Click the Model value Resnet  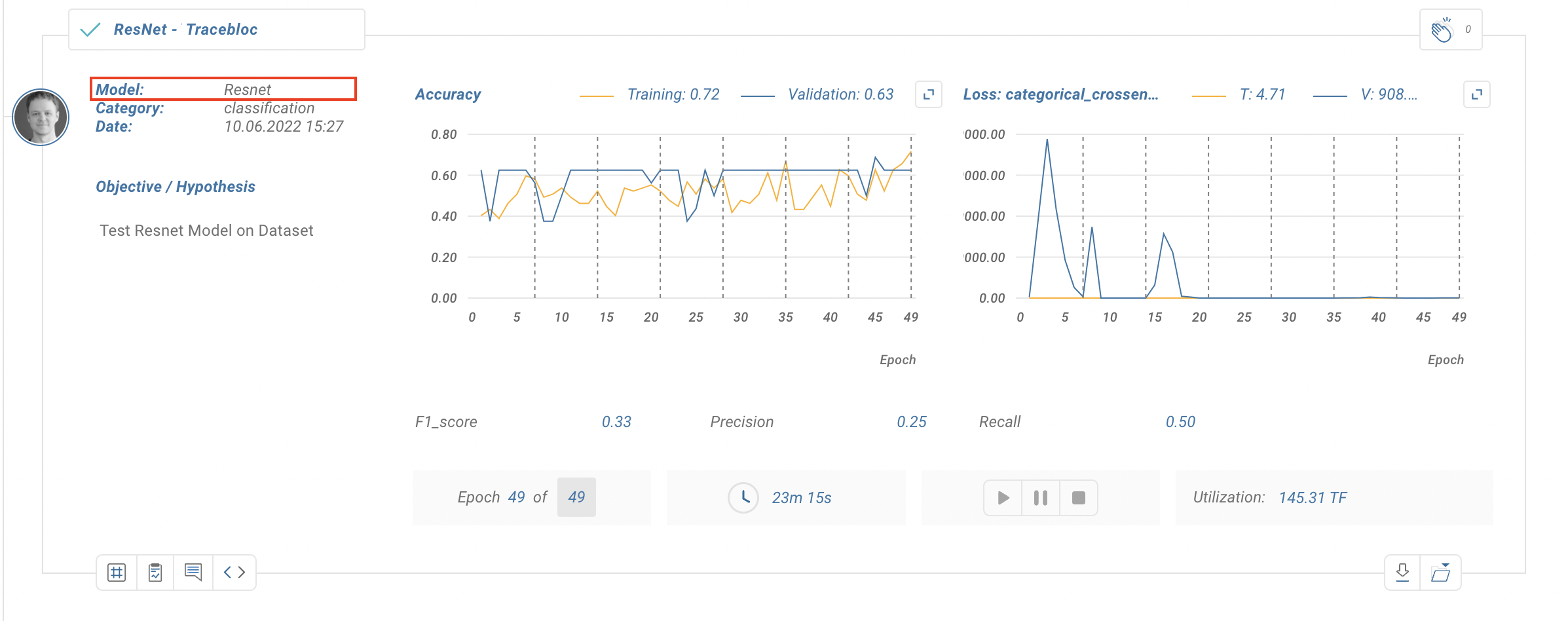click(247, 89)
